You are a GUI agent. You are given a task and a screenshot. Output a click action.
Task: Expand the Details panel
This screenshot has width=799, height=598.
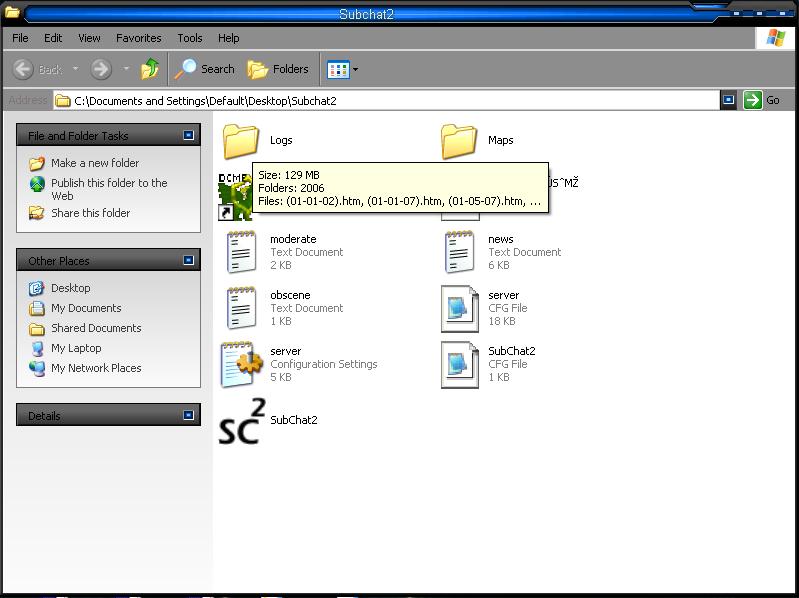point(189,415)
